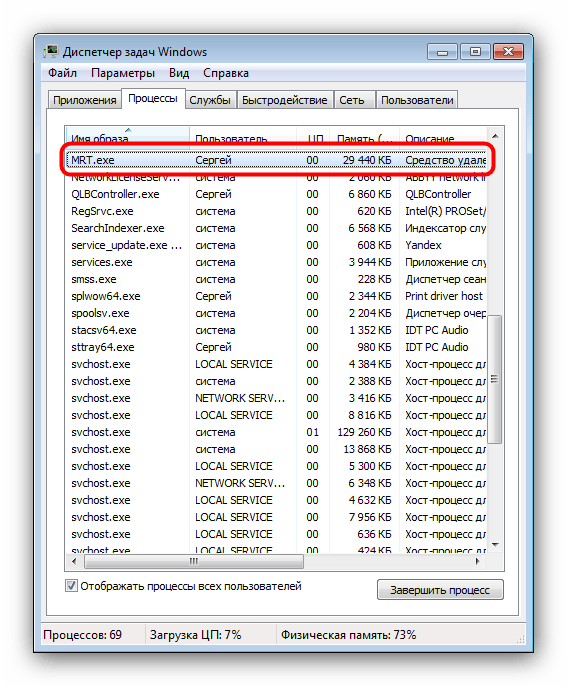The height and width of the screenshot is (686, 567).
Task: Click the Завершить процесс button
Action: [440, 590]
